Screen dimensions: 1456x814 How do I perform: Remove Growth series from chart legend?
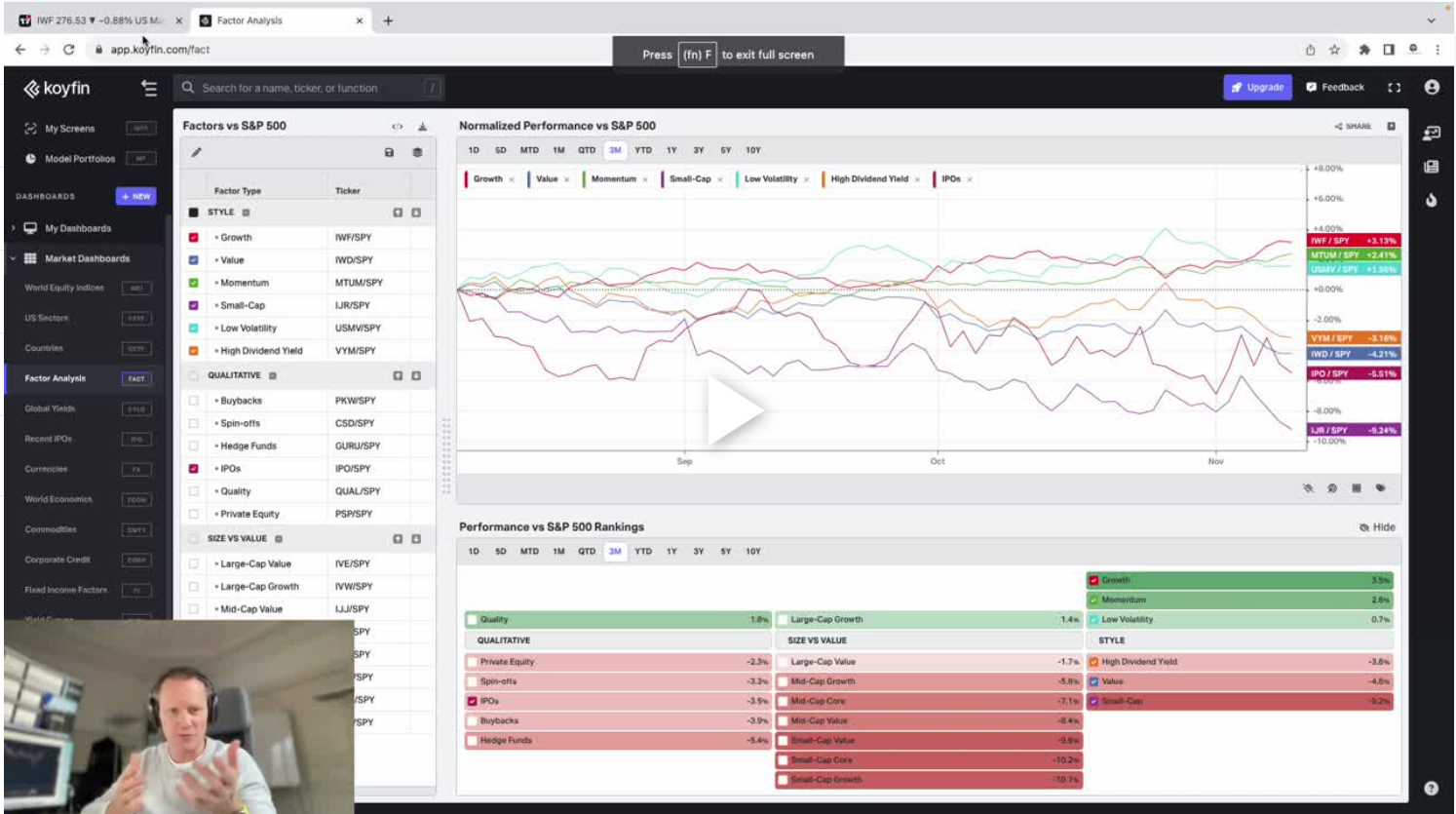(512, 179)
